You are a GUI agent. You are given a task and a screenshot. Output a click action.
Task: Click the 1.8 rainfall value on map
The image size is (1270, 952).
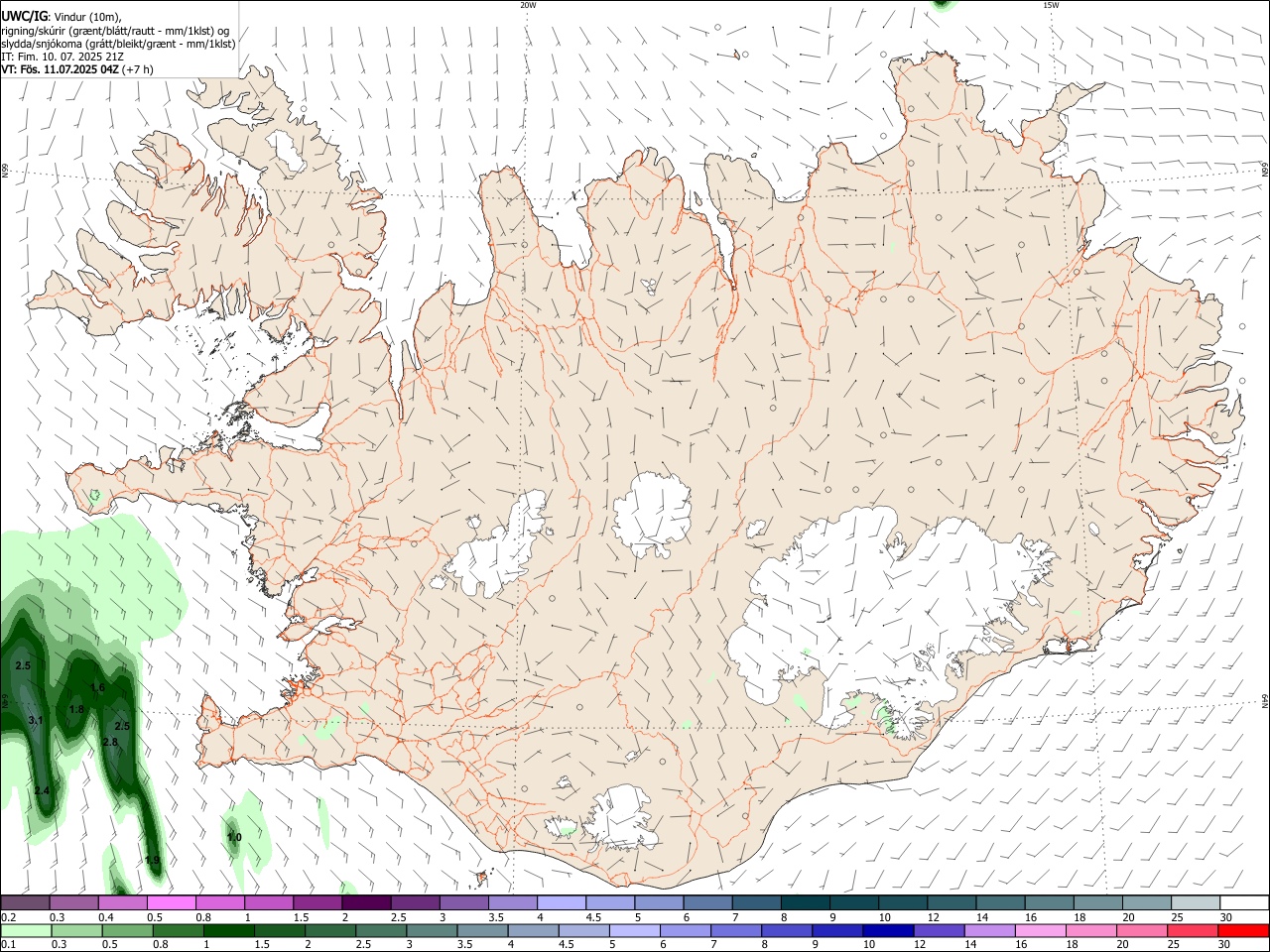point(76,709)
